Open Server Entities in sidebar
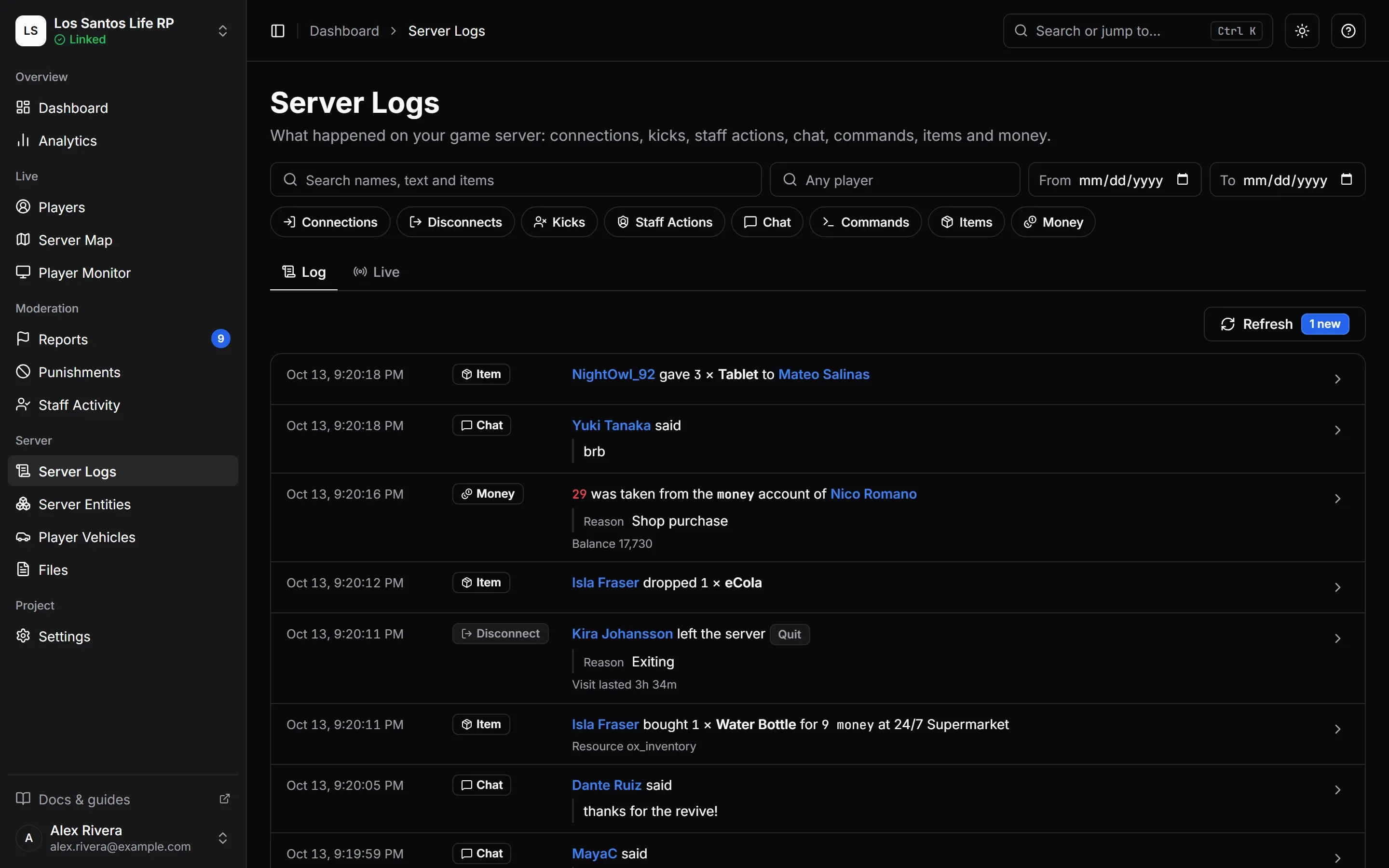 click(x=123, y=504)
